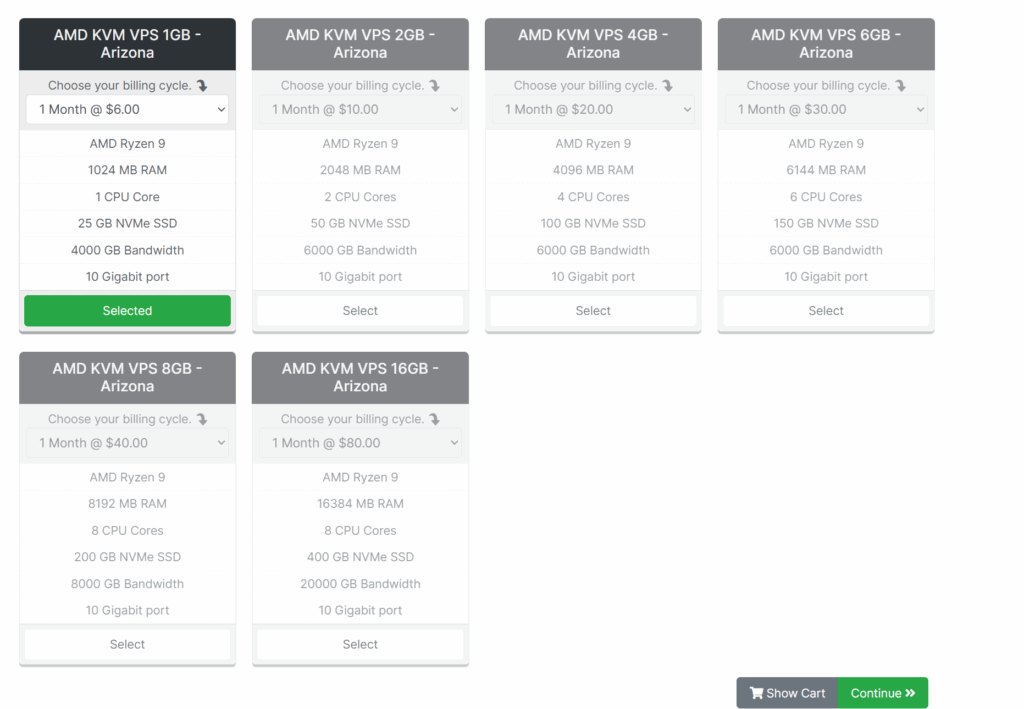Click the 2 CPU Cores text
The image size is (1024, 709).
(x=360, y=197)
